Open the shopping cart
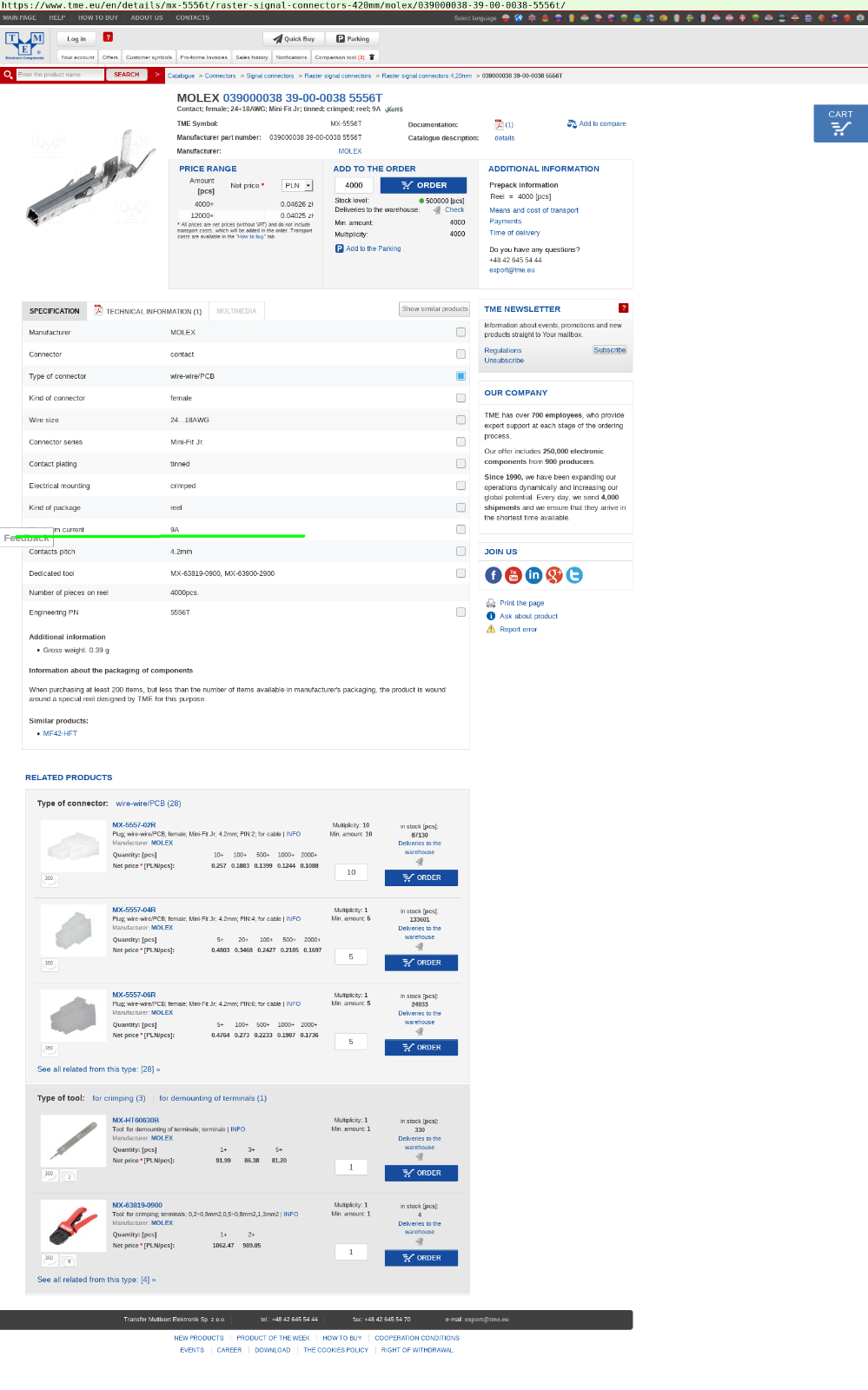Image resolution: width=868 pixels, height=1390 pixels. coord(840,123)
